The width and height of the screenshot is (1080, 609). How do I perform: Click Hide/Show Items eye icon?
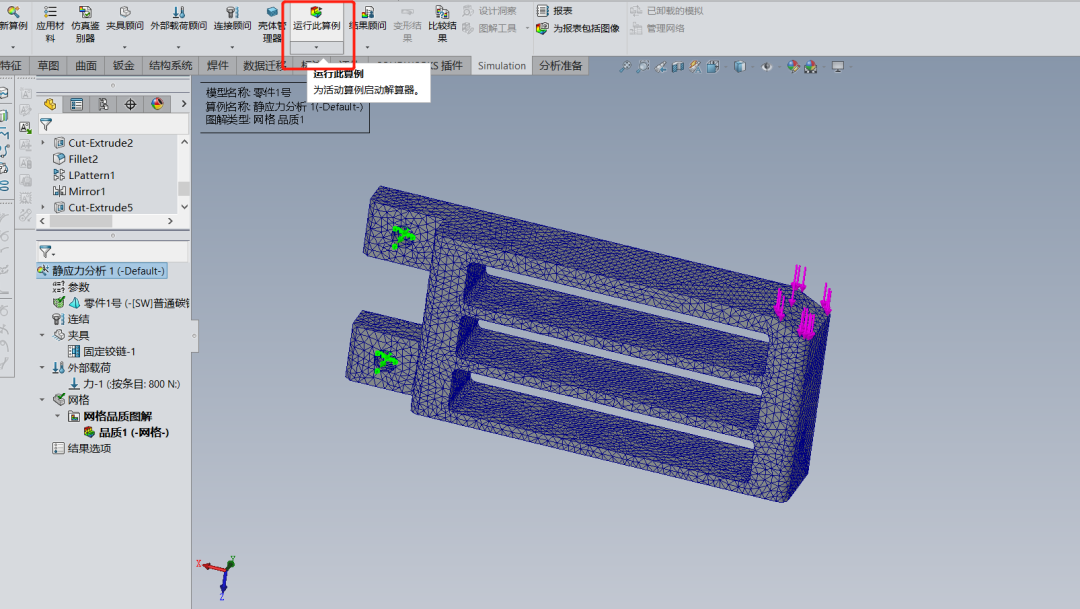pos(766,66)
